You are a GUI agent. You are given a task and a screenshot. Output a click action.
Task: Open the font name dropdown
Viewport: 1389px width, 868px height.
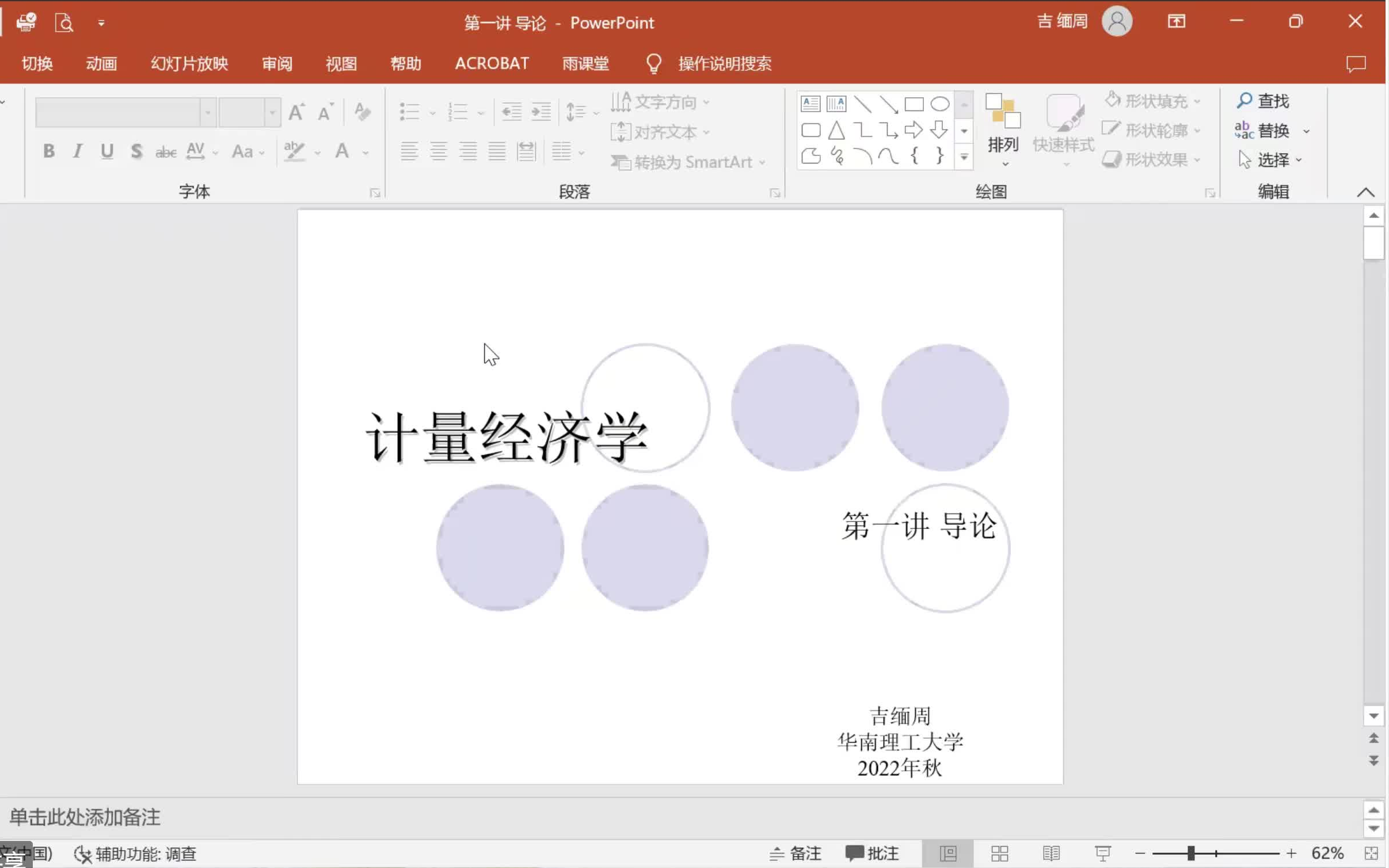click(x=208, y=112)
